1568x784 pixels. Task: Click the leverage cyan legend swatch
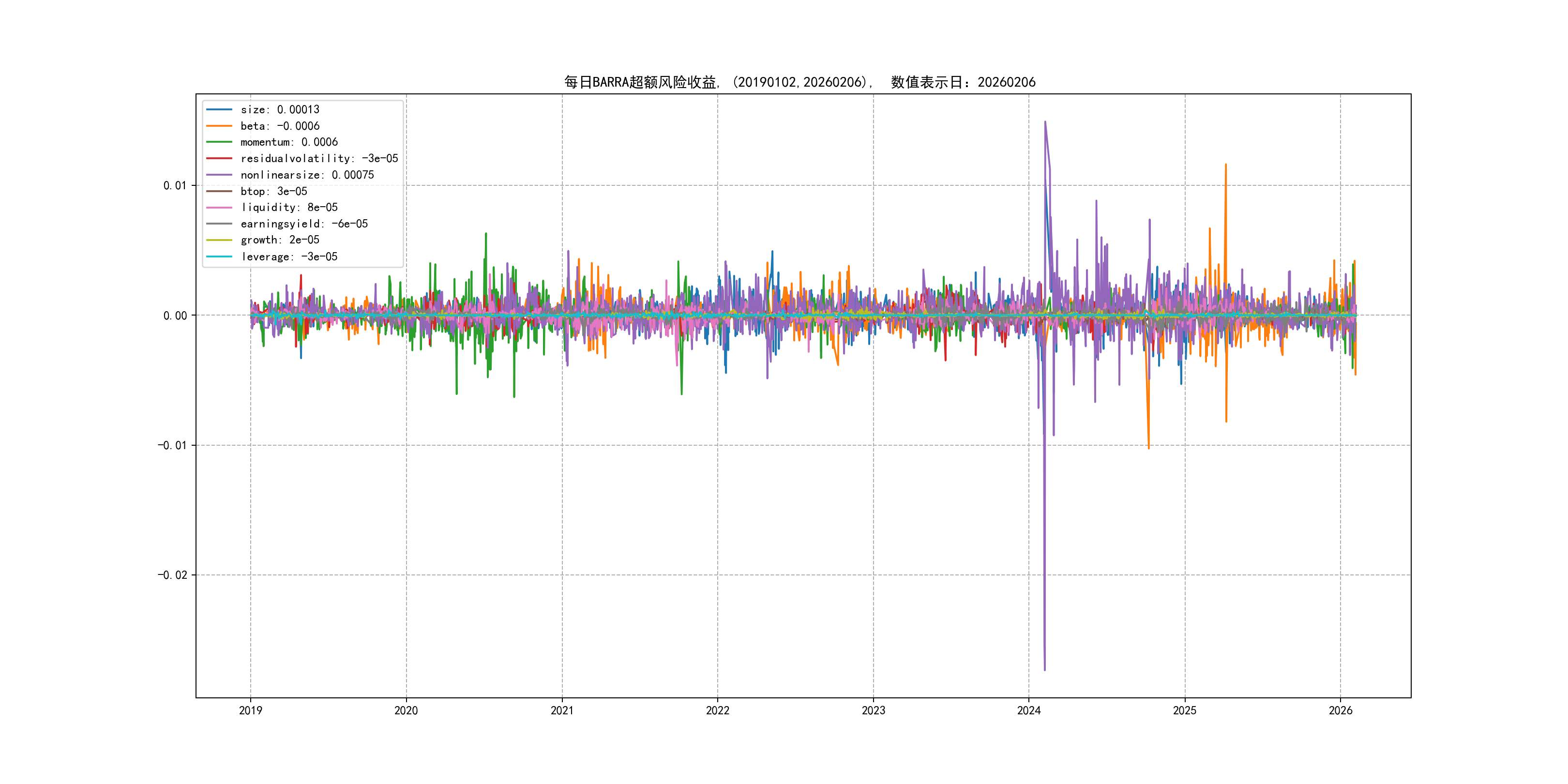(x=219, y=256)
